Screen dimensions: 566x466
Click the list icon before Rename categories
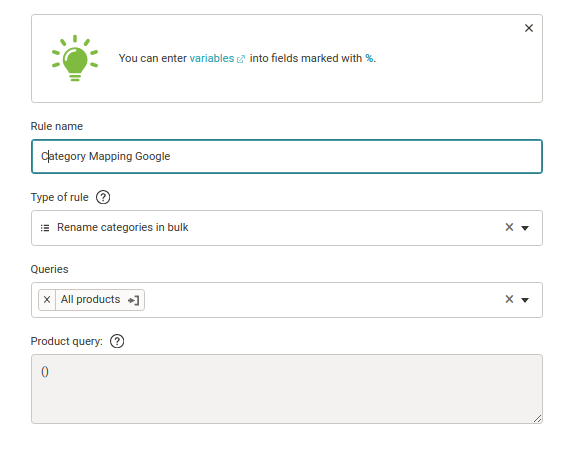pyautogui.click(x=45, y=228)
